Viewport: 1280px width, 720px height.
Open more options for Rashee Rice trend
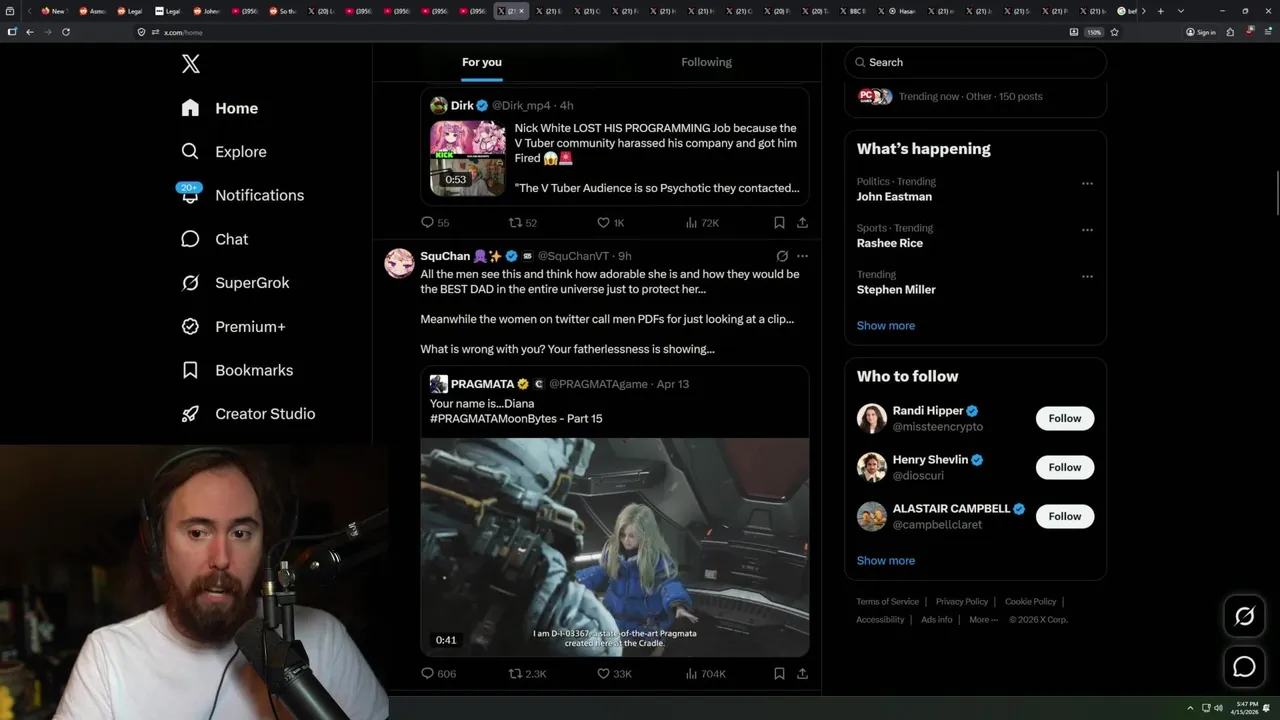coord(1087,229)
